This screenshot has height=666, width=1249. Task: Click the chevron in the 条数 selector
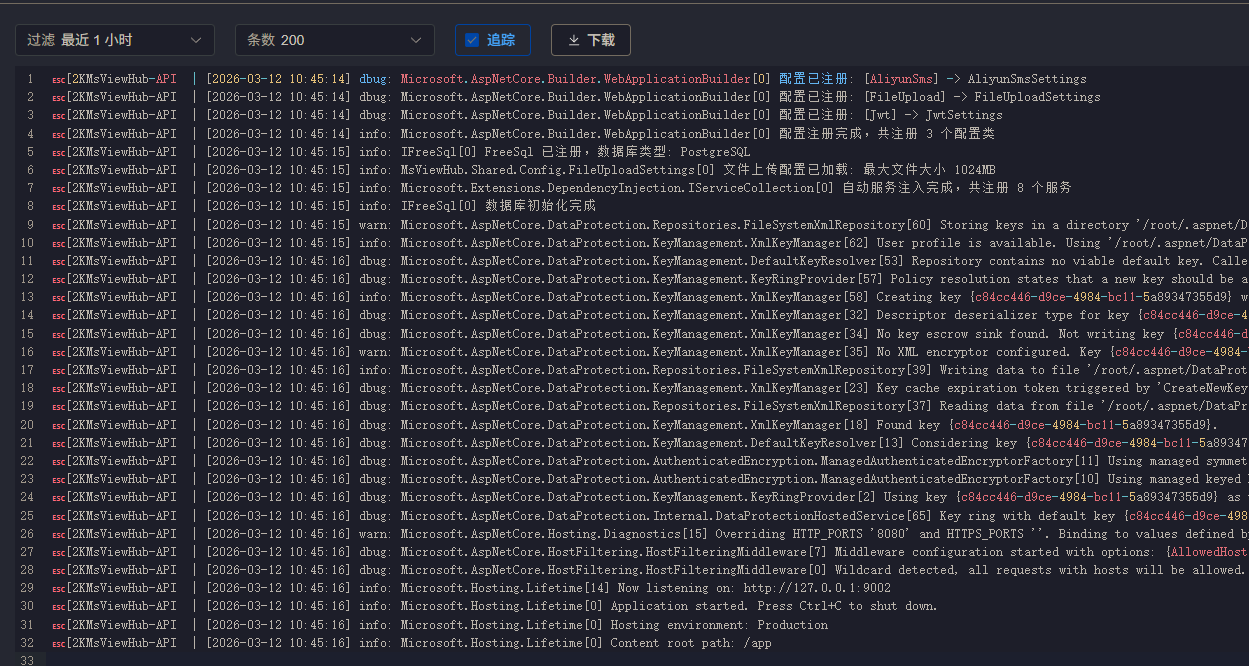[416, 40]
